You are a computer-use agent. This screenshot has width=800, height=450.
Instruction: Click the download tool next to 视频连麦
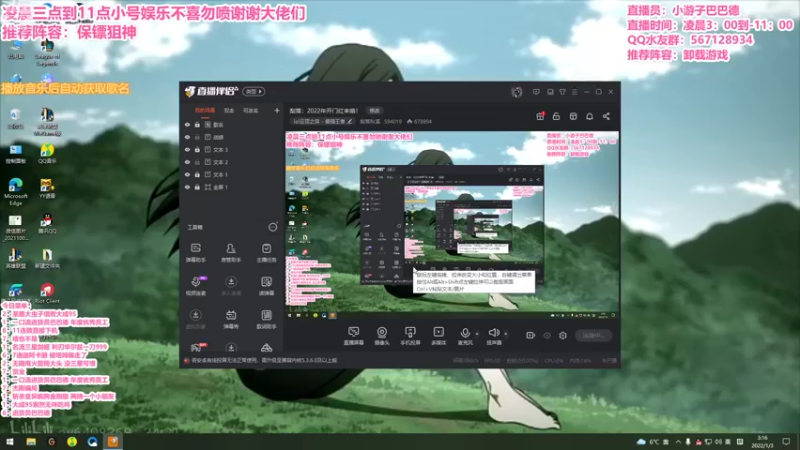(231, 286)
